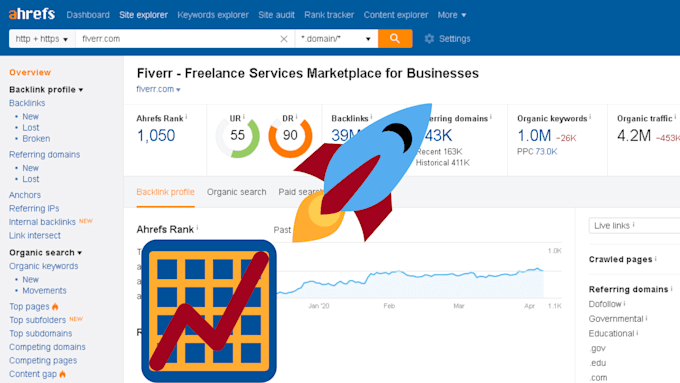Image resolution: width=680 pixels, height=383 pixels.
Task: Click the orange search magnifier button
Action: click(395, 39)
